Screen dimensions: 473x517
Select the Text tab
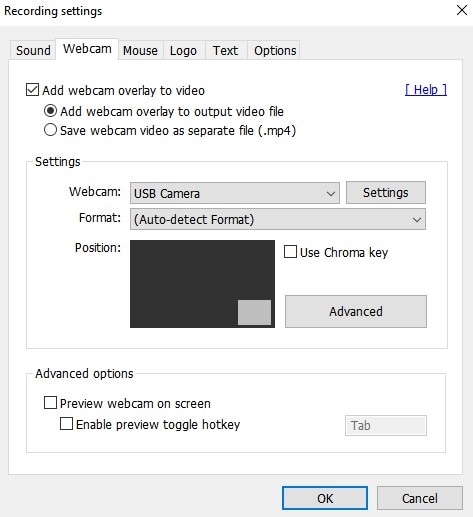pyautogui.click(x=226, y=51)
